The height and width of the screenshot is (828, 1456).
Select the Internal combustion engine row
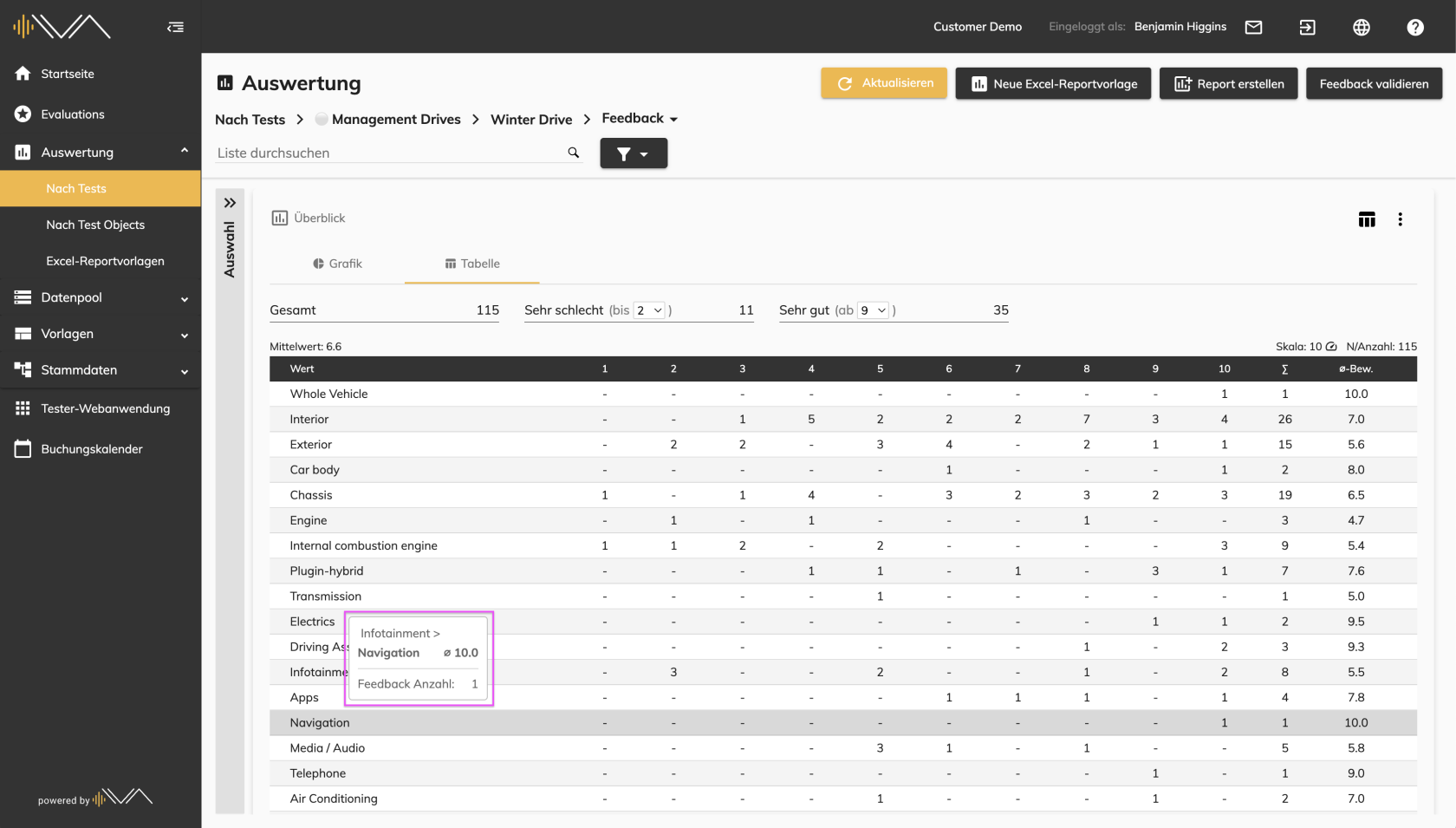tap(843, 545)
